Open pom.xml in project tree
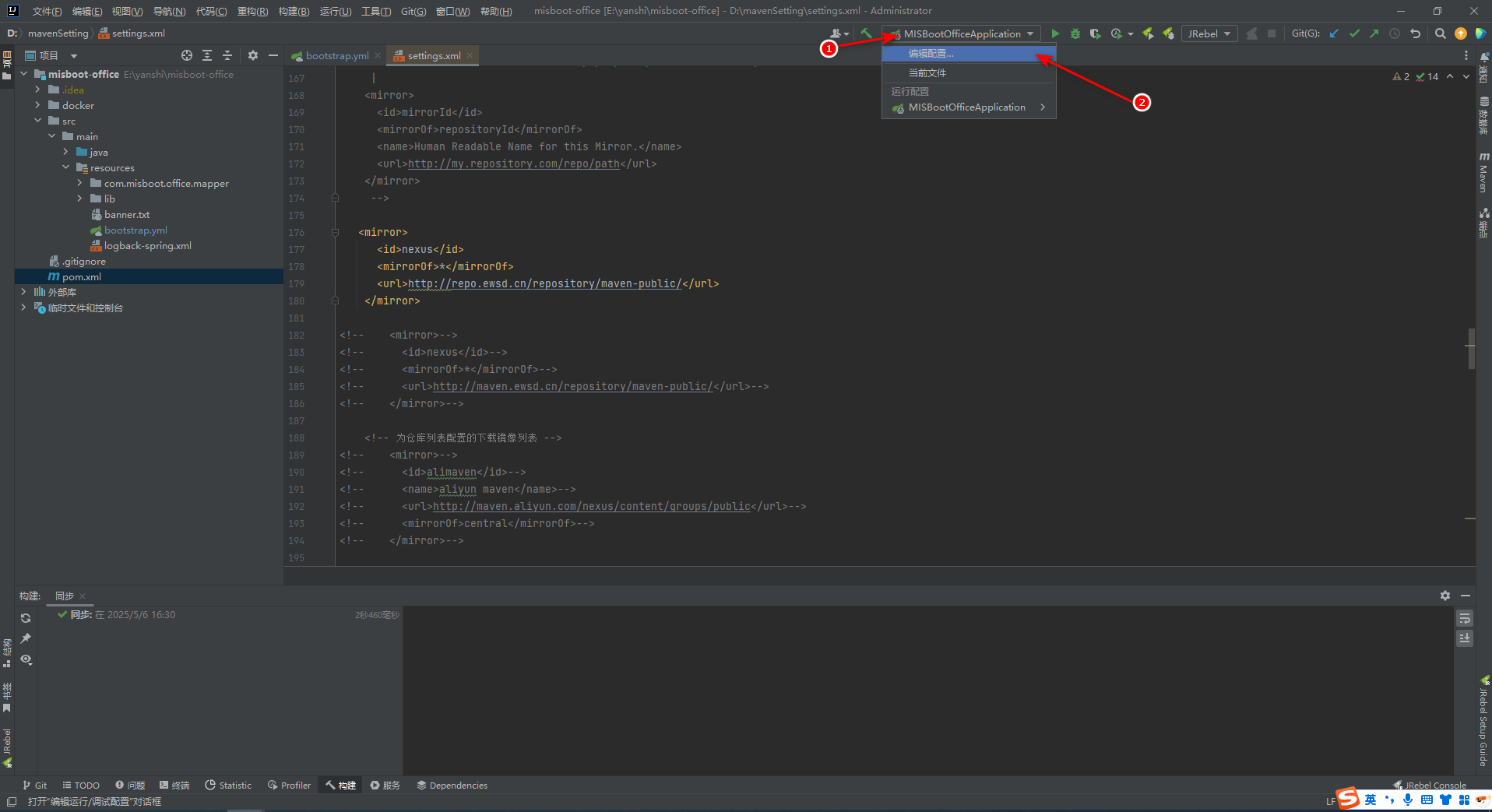The image size is (1492, 812). click(x=82, y=276)
